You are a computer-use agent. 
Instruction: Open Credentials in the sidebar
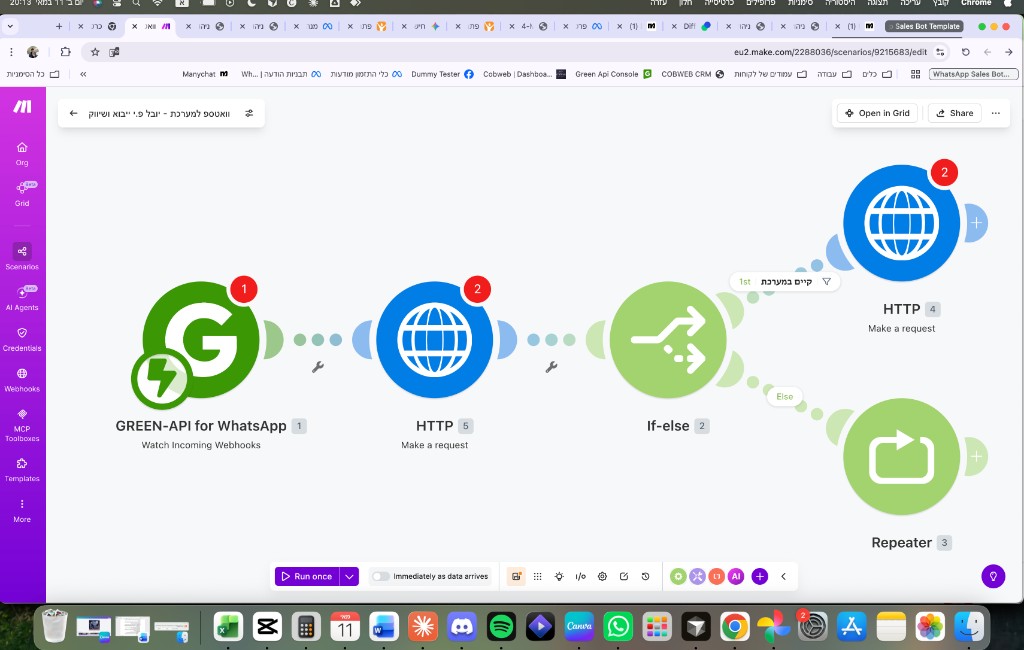[22, 339]
